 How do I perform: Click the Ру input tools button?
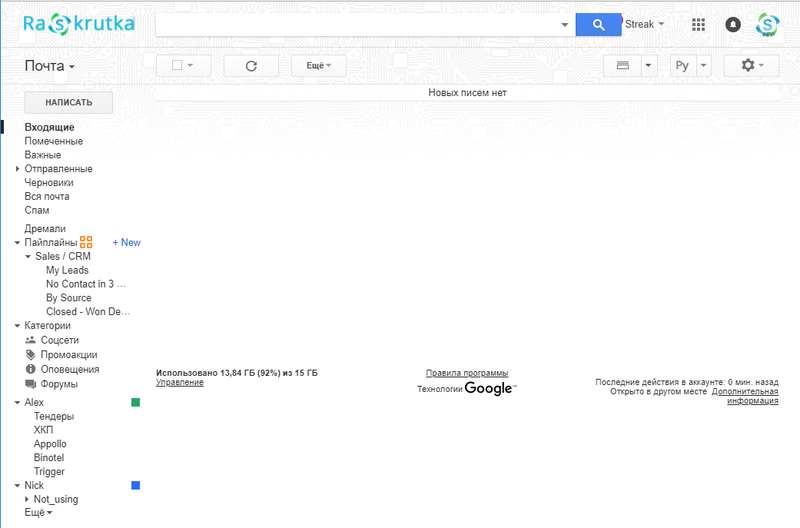pyautogui.click(x=682, y=65)
